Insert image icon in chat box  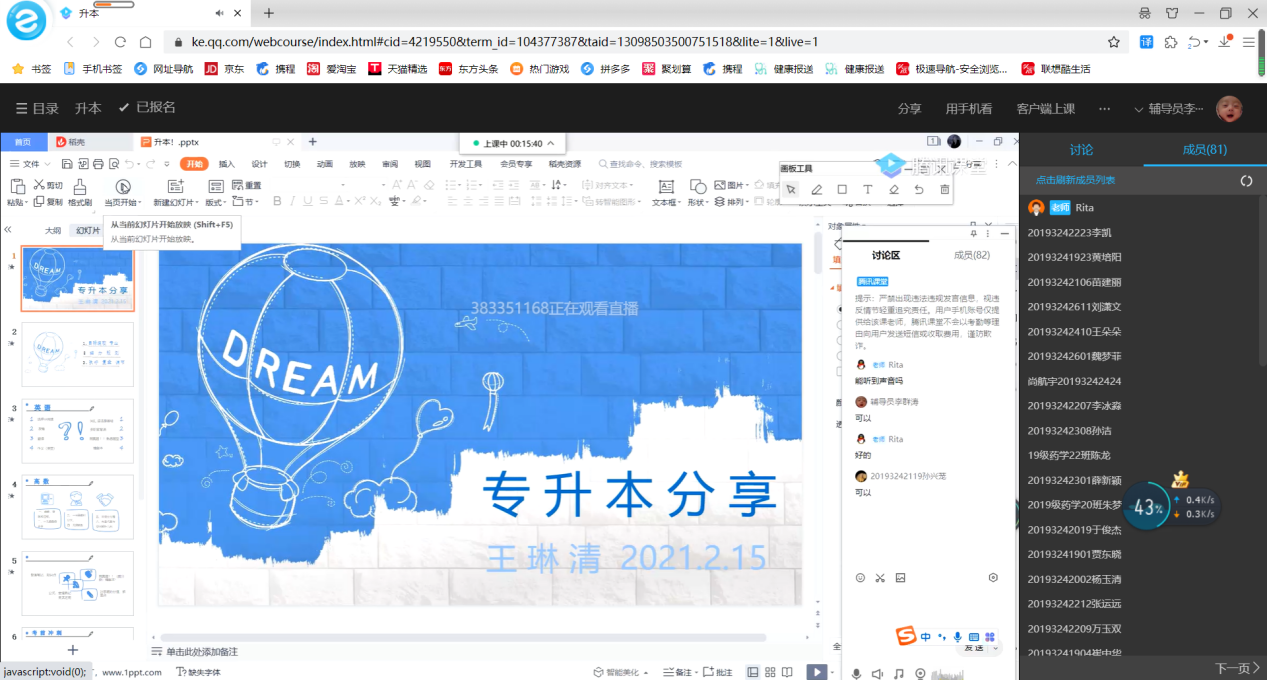[900, 578]
